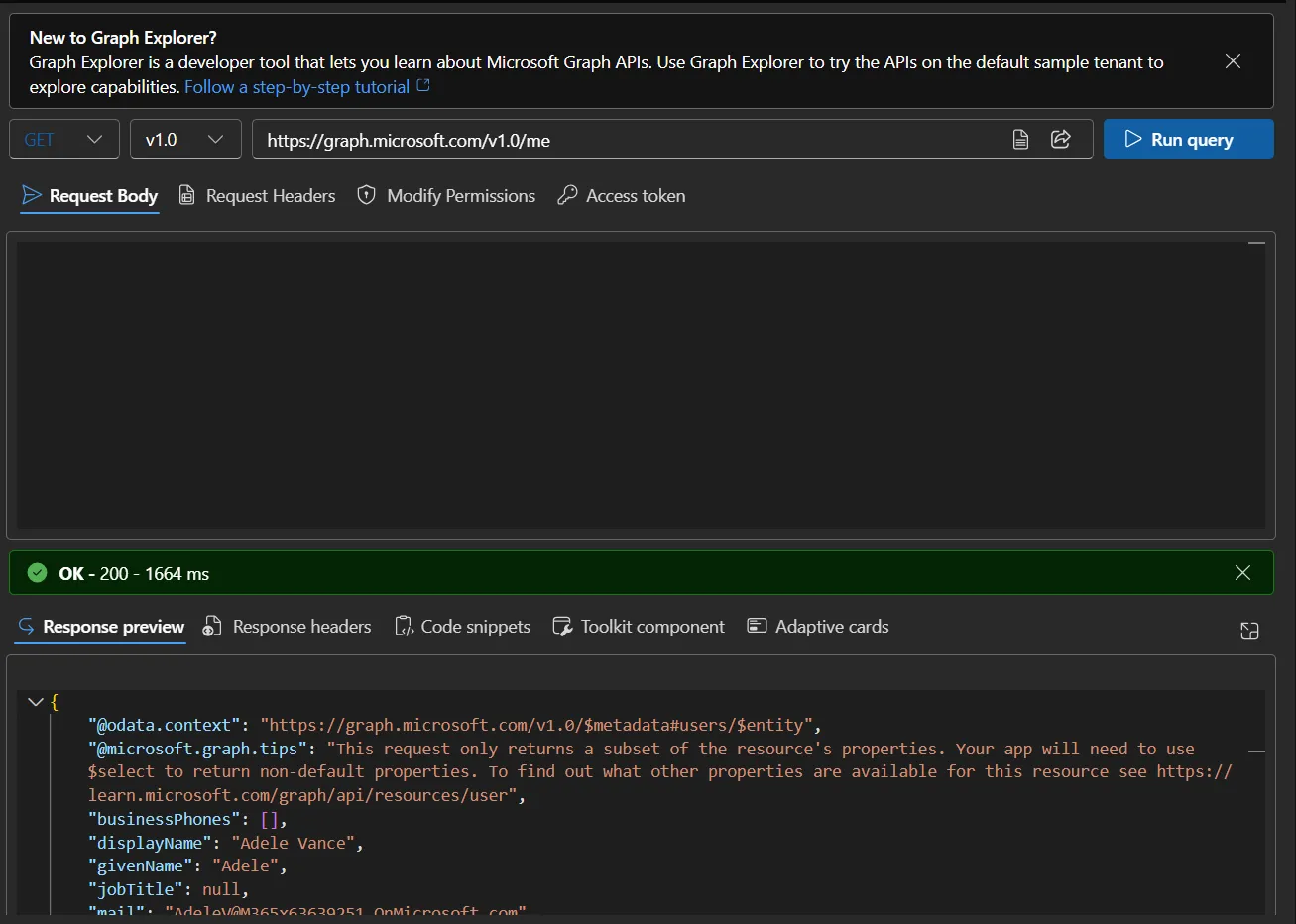Open the Code snippets tab
This screenshot has width=1296, height=924.
(x=463, y=627)
